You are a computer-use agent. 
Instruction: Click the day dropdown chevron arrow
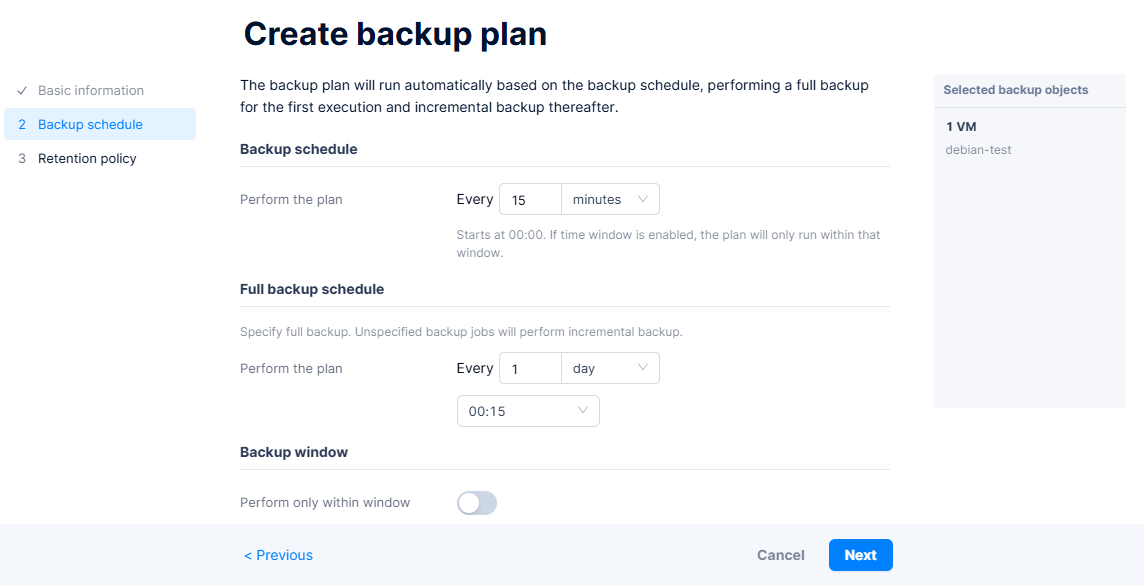pyautogui.click(x=643, y=368)
